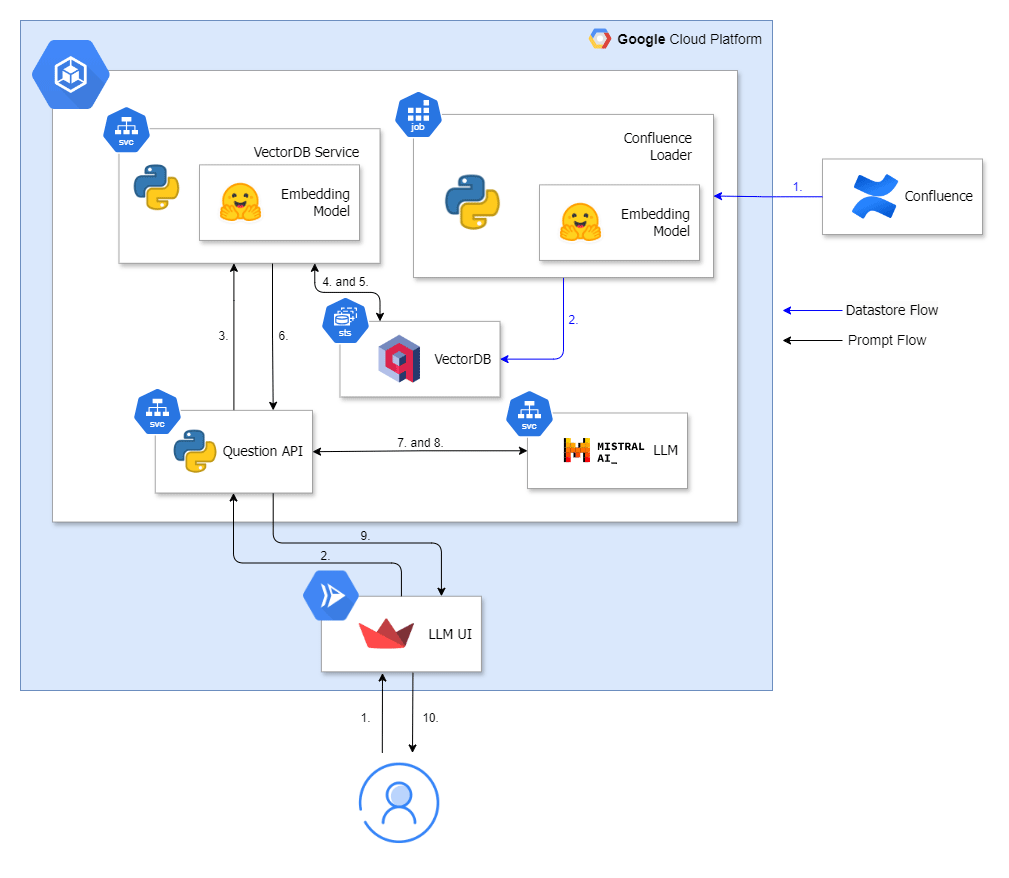Click the job icon on Confluence Loader
This screenshot has width=1009, height=878.
pyautogui.click(x=418, y=115)
